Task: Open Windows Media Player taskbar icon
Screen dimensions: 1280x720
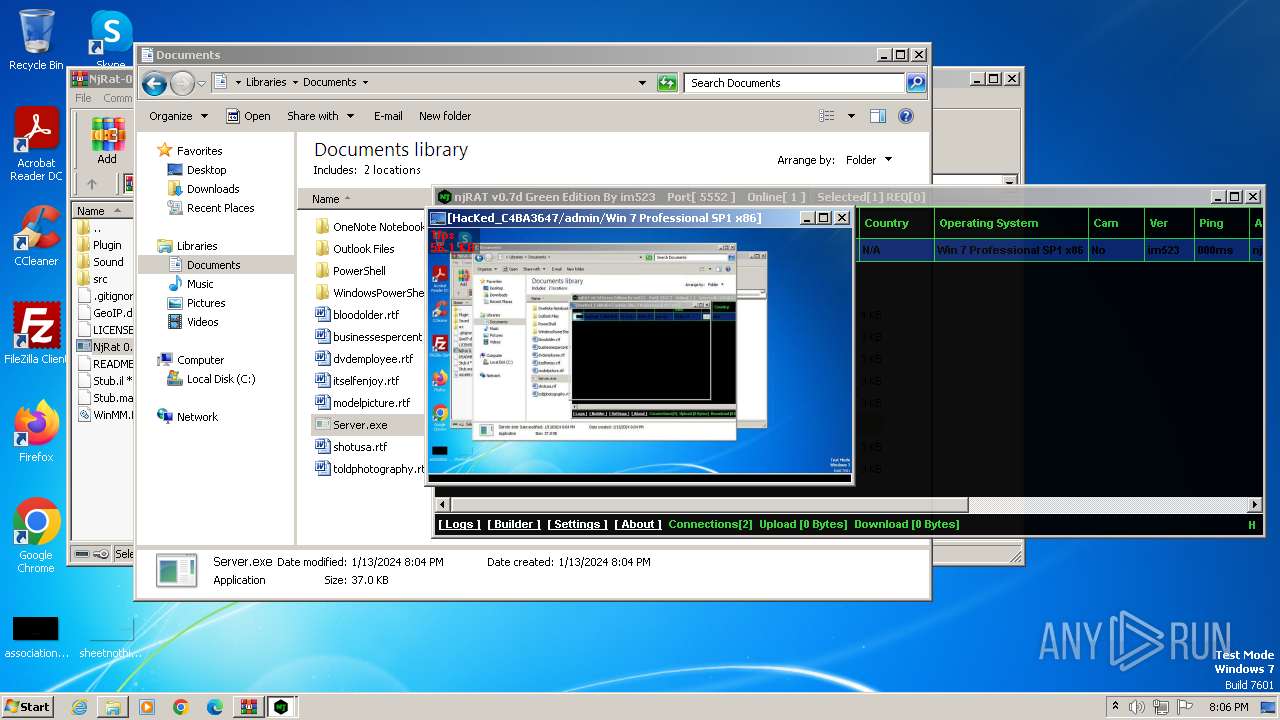Action: [147, 707]
